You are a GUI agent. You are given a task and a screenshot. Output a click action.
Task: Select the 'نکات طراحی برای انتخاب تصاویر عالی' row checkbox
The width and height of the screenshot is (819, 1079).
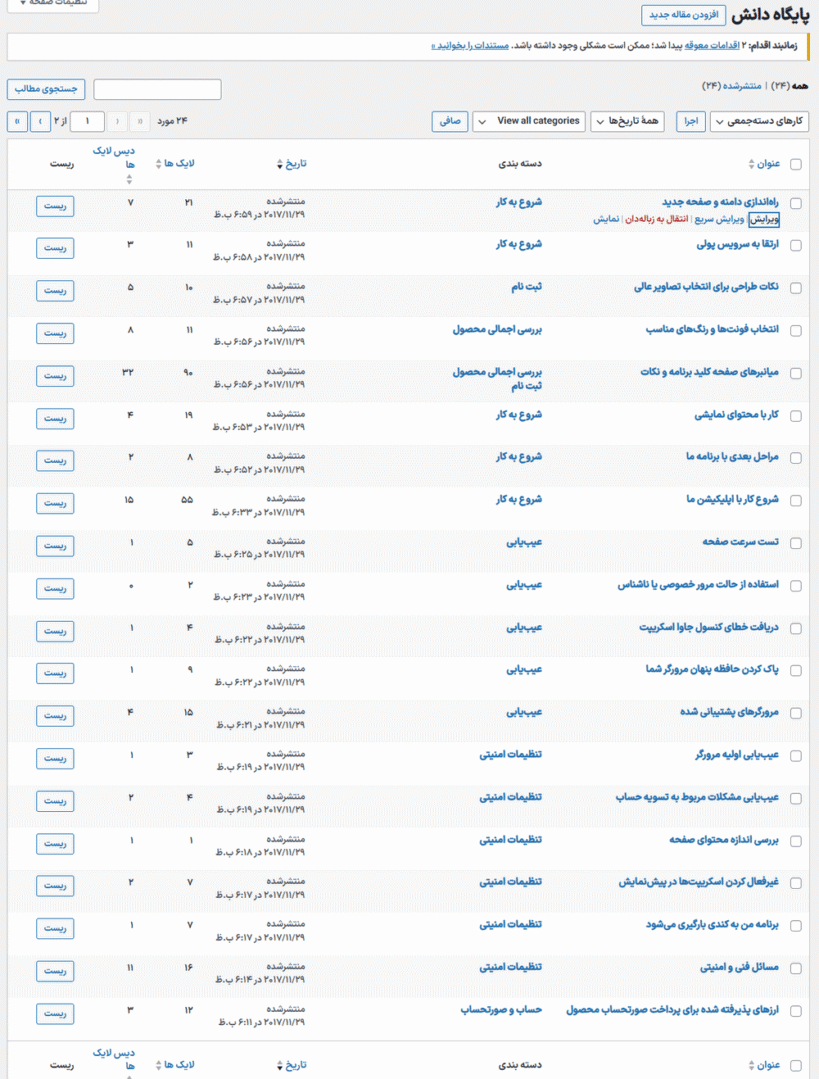796,288
